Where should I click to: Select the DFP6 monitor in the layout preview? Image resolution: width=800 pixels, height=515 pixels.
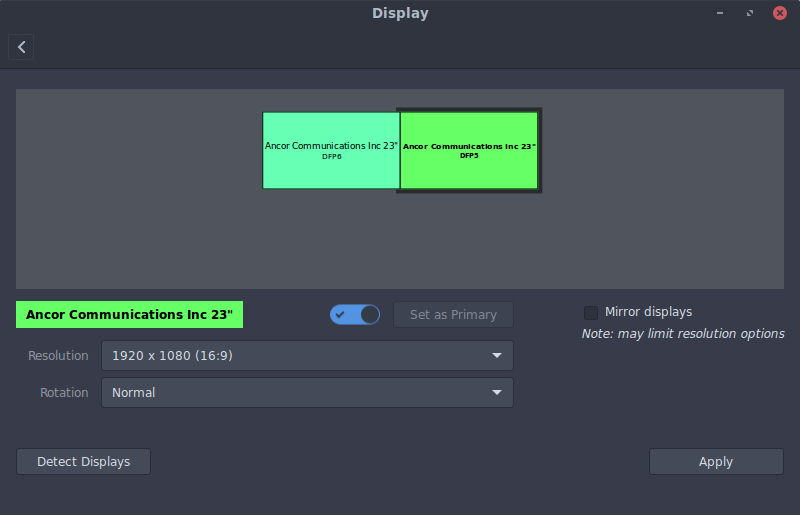click(331, 151)
